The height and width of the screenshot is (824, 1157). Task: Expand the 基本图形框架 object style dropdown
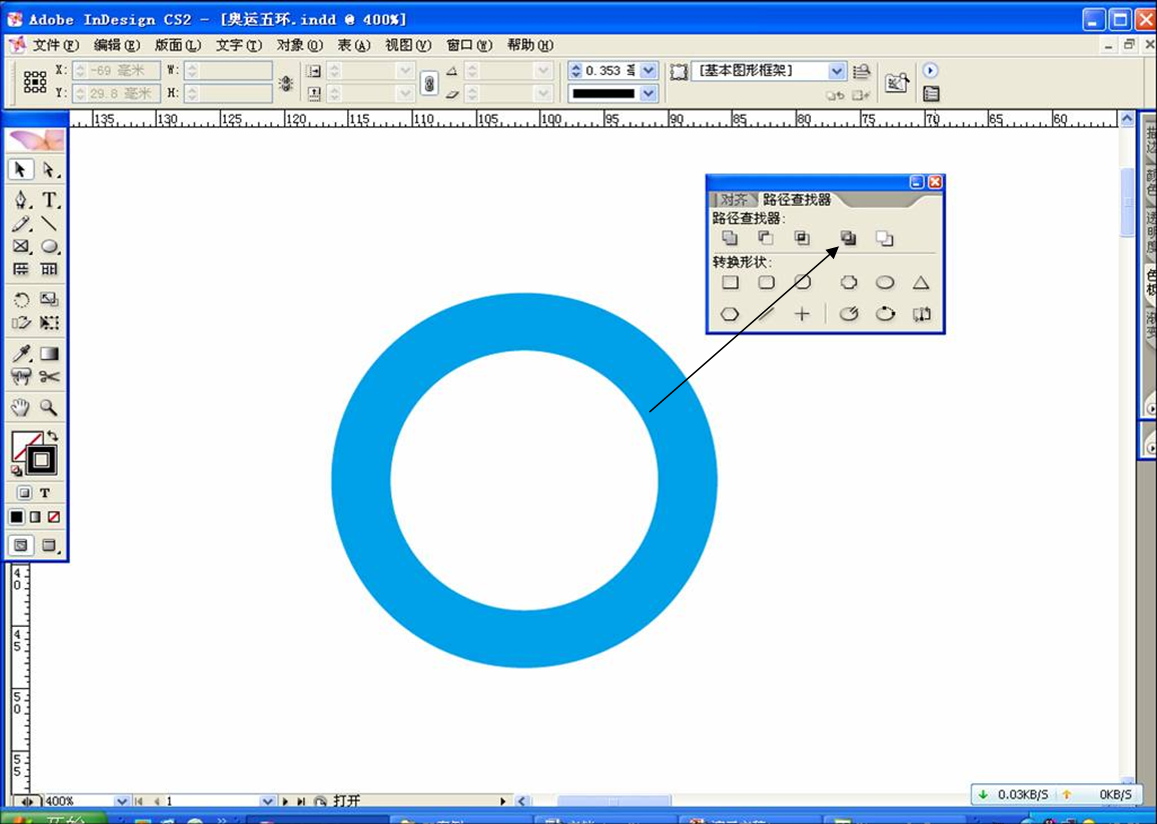pyautogui.click(x=837, y=71)
